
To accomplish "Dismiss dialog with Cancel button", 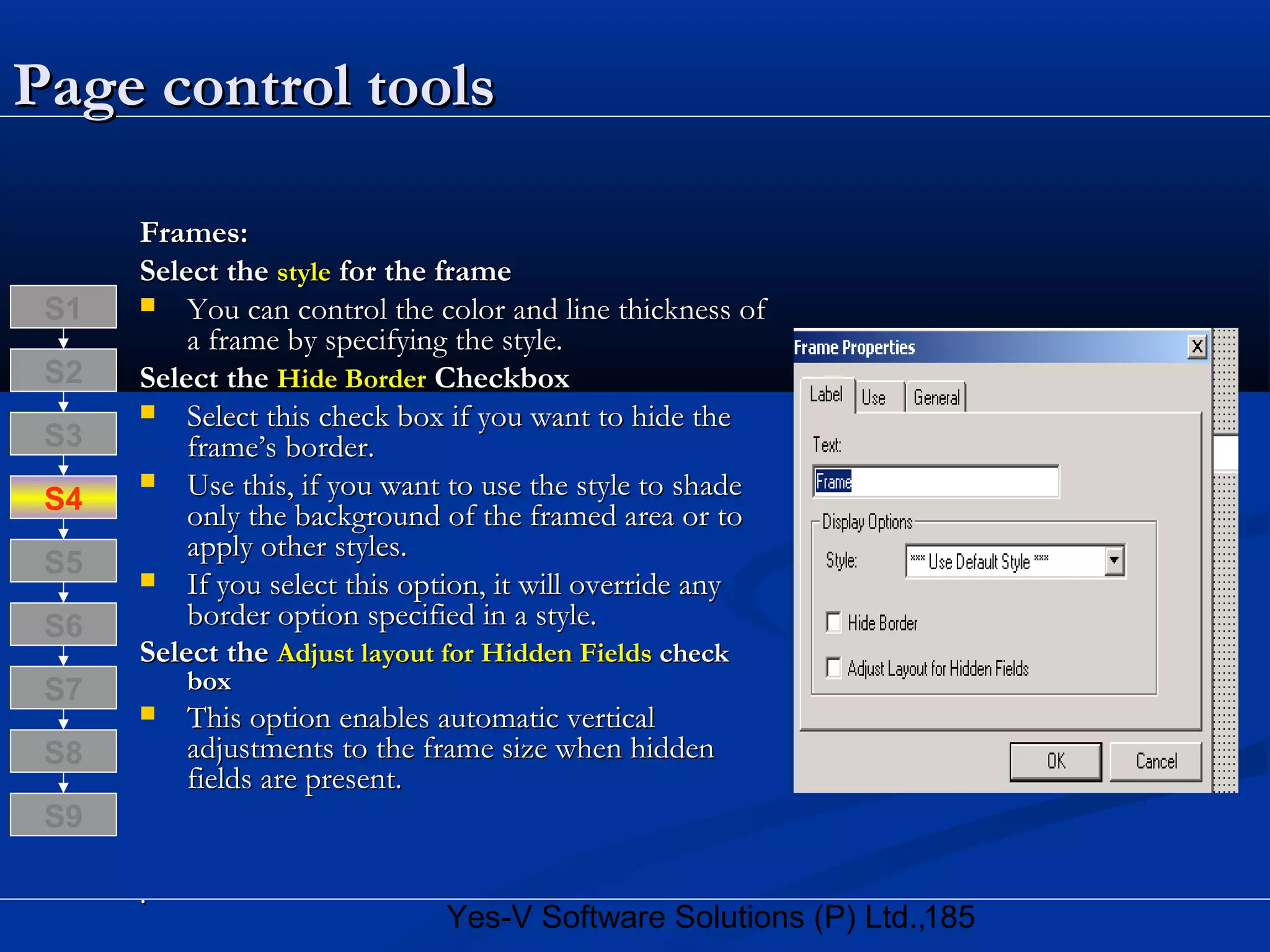I will pyautogui.click(x=1156, y=761).
